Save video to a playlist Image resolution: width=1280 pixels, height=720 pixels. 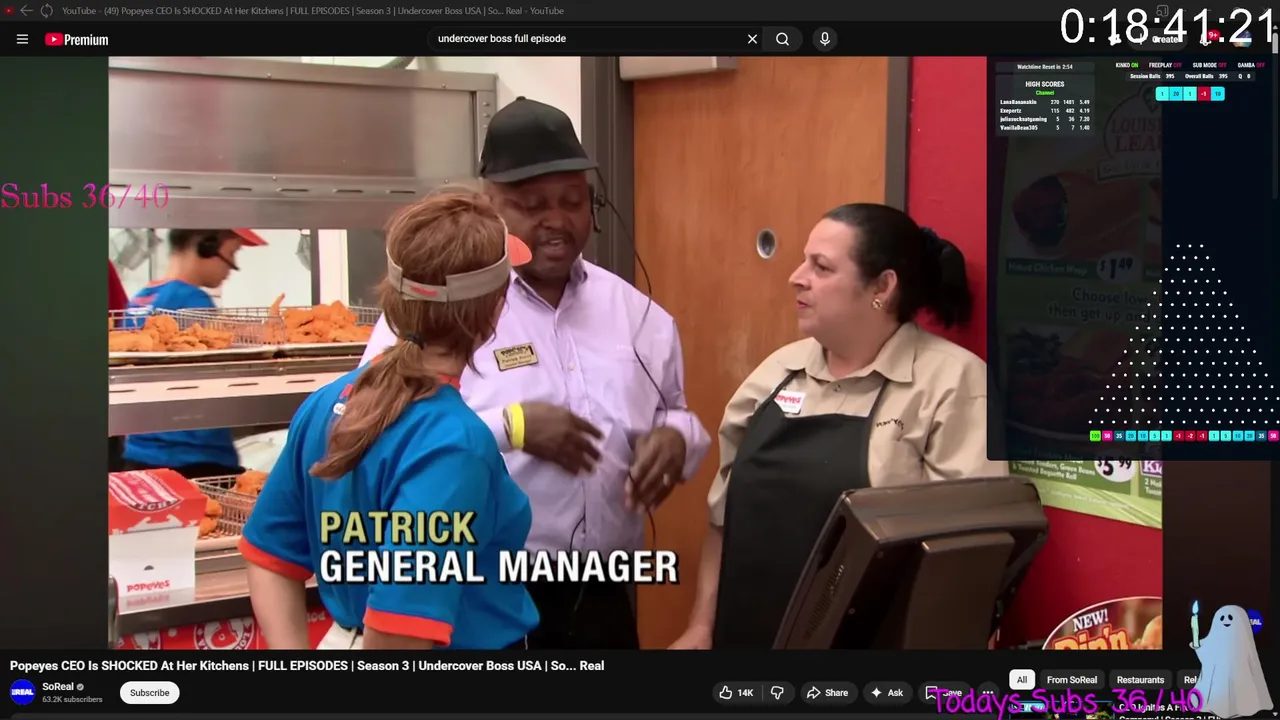tap(943, 692)
